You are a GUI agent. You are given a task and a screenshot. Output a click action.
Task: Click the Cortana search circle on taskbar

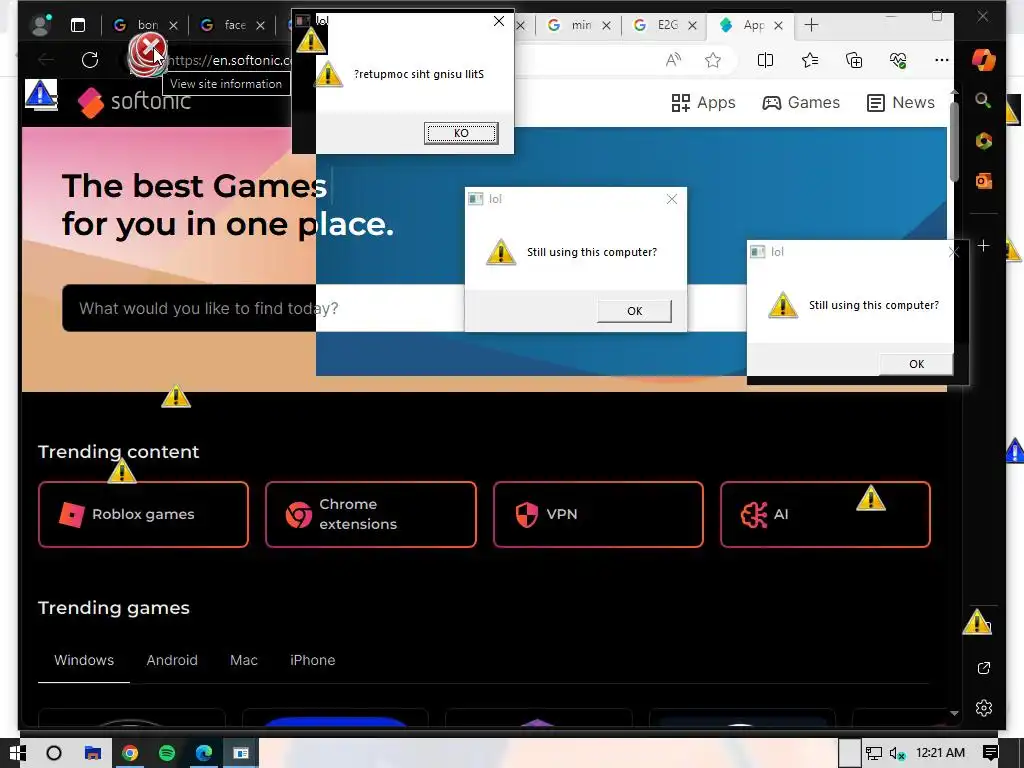54,753
